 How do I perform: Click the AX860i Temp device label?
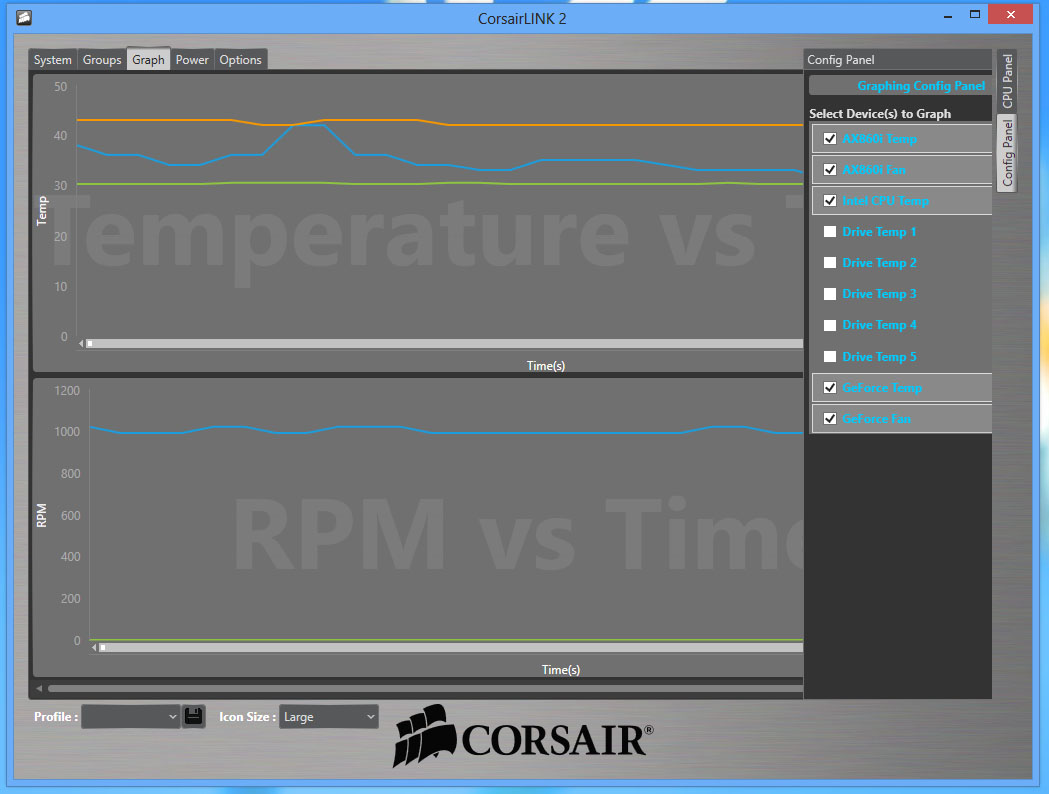[879, 138]
